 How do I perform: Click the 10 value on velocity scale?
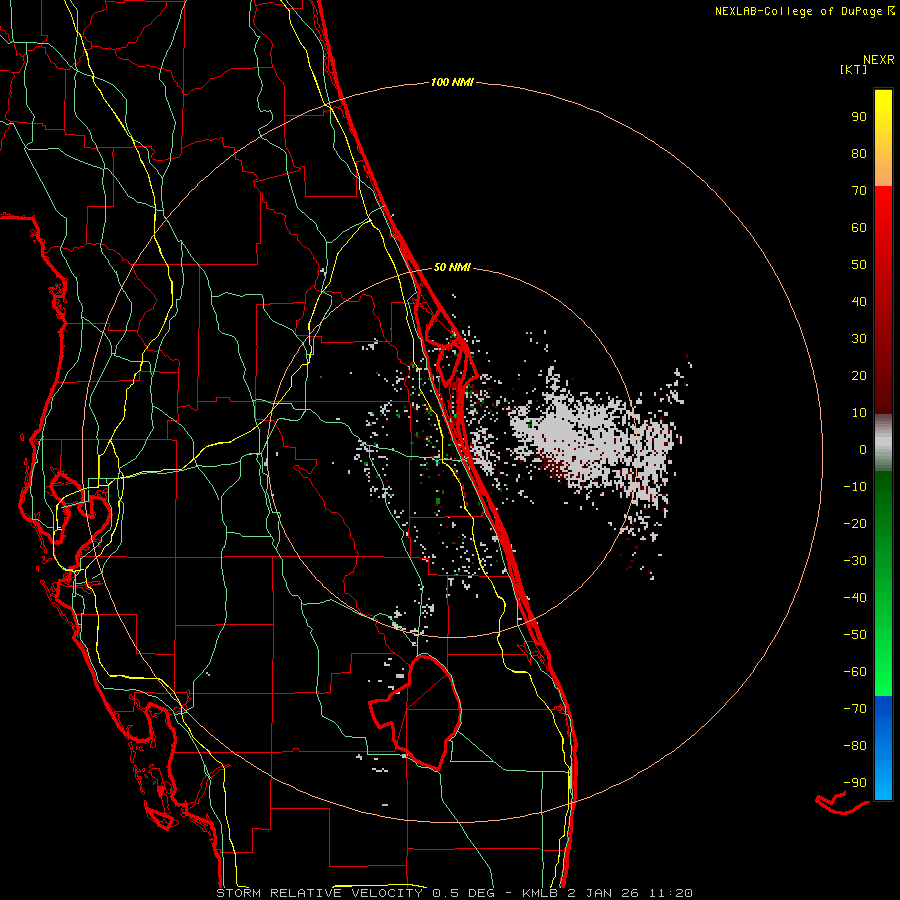[859, 413]
